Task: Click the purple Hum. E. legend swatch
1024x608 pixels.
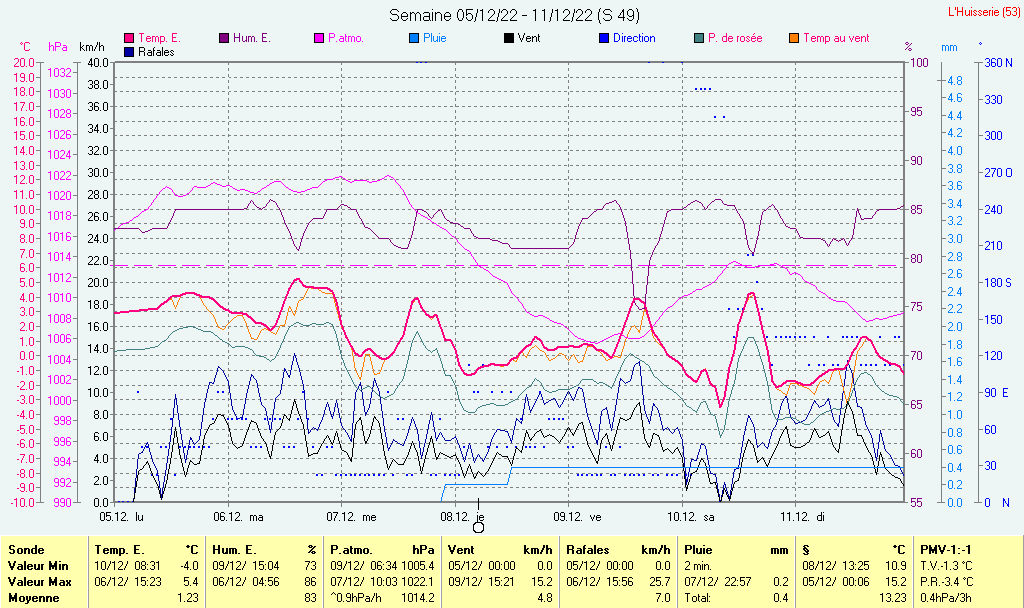Action: [x=224, y=39]
